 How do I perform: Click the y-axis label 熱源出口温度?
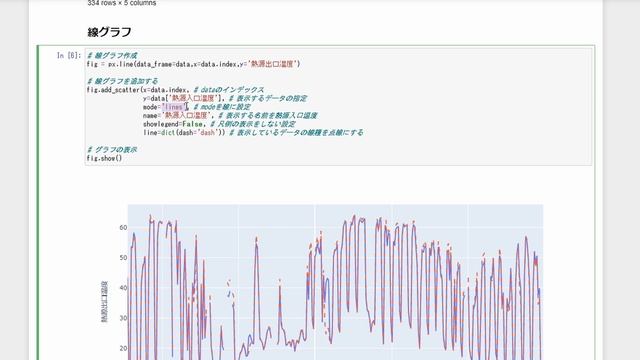104,302
